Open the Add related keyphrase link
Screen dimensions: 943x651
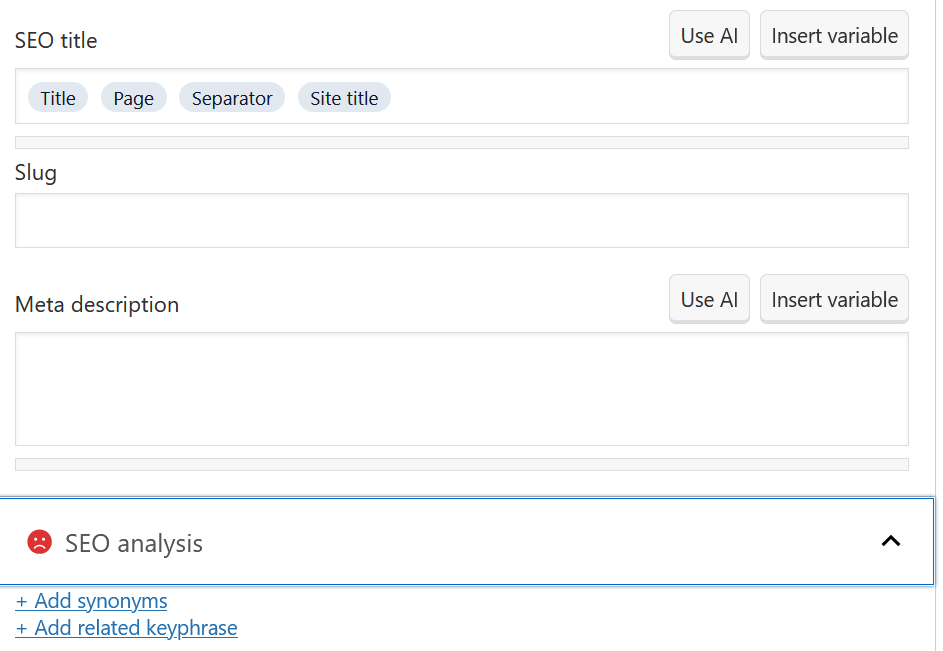[126, 628]
